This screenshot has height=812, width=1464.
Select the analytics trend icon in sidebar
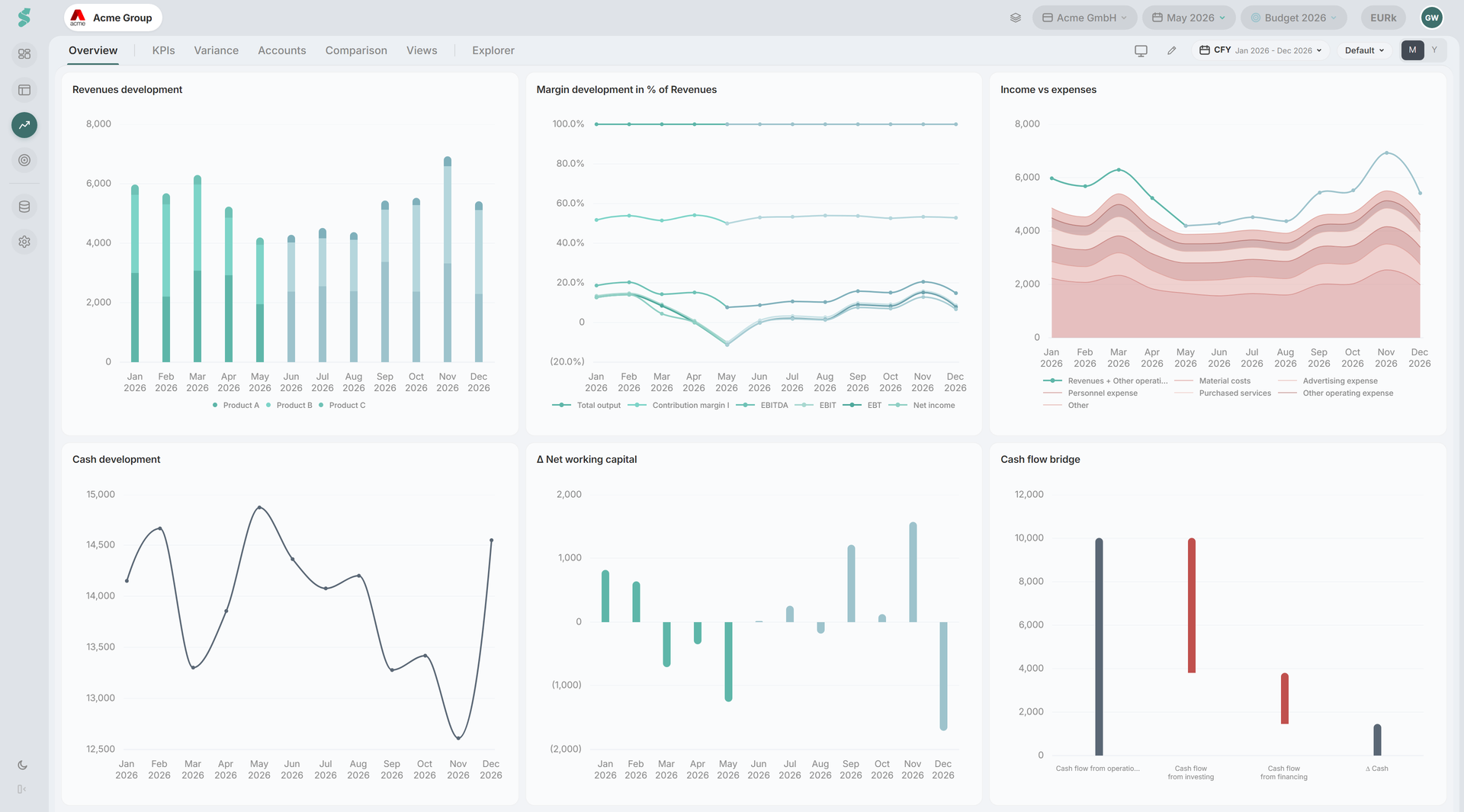point(24,125)
